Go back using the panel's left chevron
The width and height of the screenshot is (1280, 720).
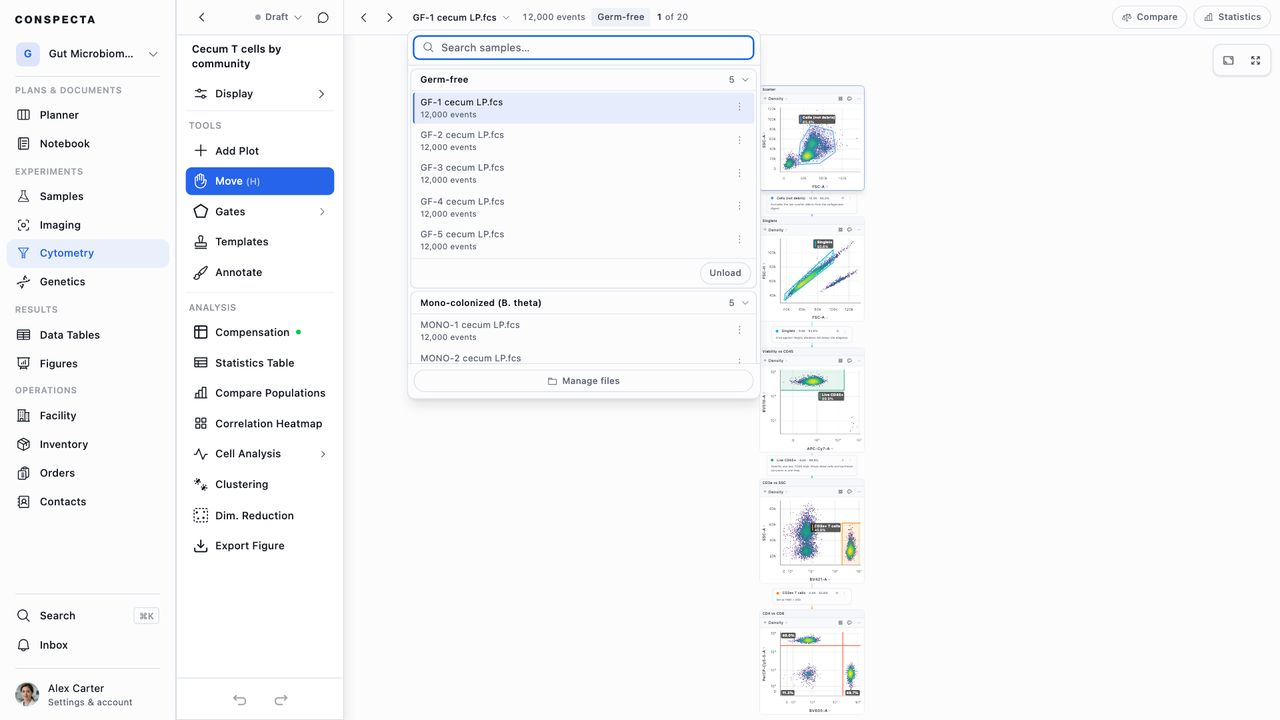(x=202, y=17)
